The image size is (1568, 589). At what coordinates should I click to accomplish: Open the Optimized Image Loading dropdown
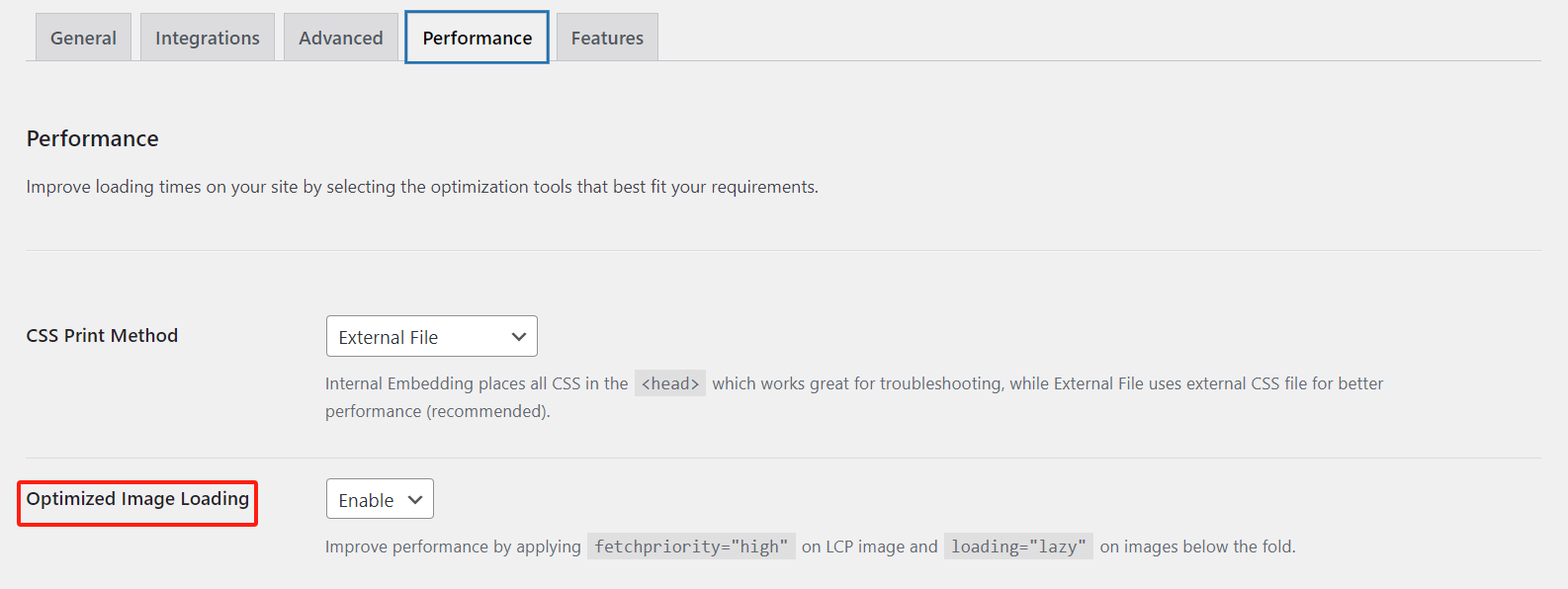pos(380,500)
